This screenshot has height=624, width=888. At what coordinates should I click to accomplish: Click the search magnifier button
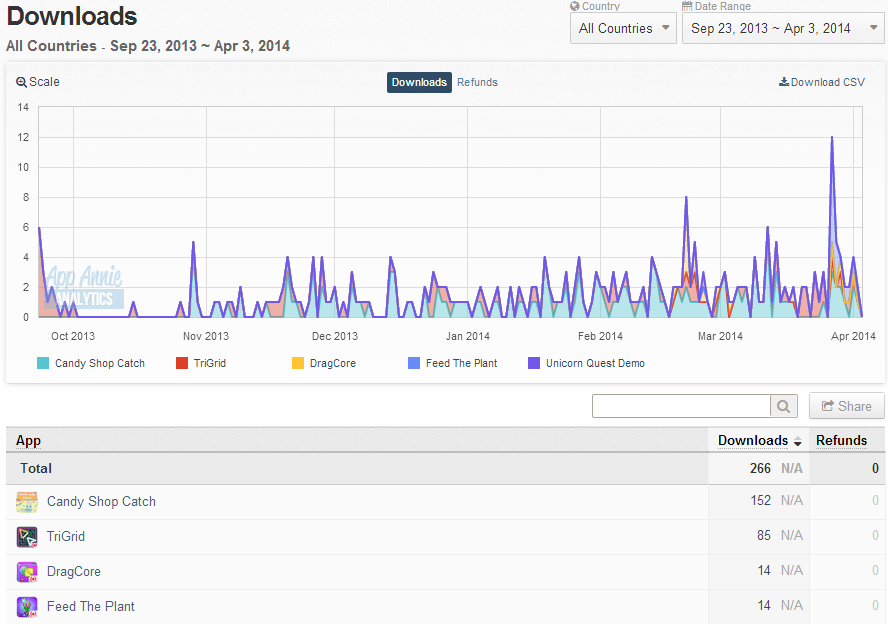(784, 406)
